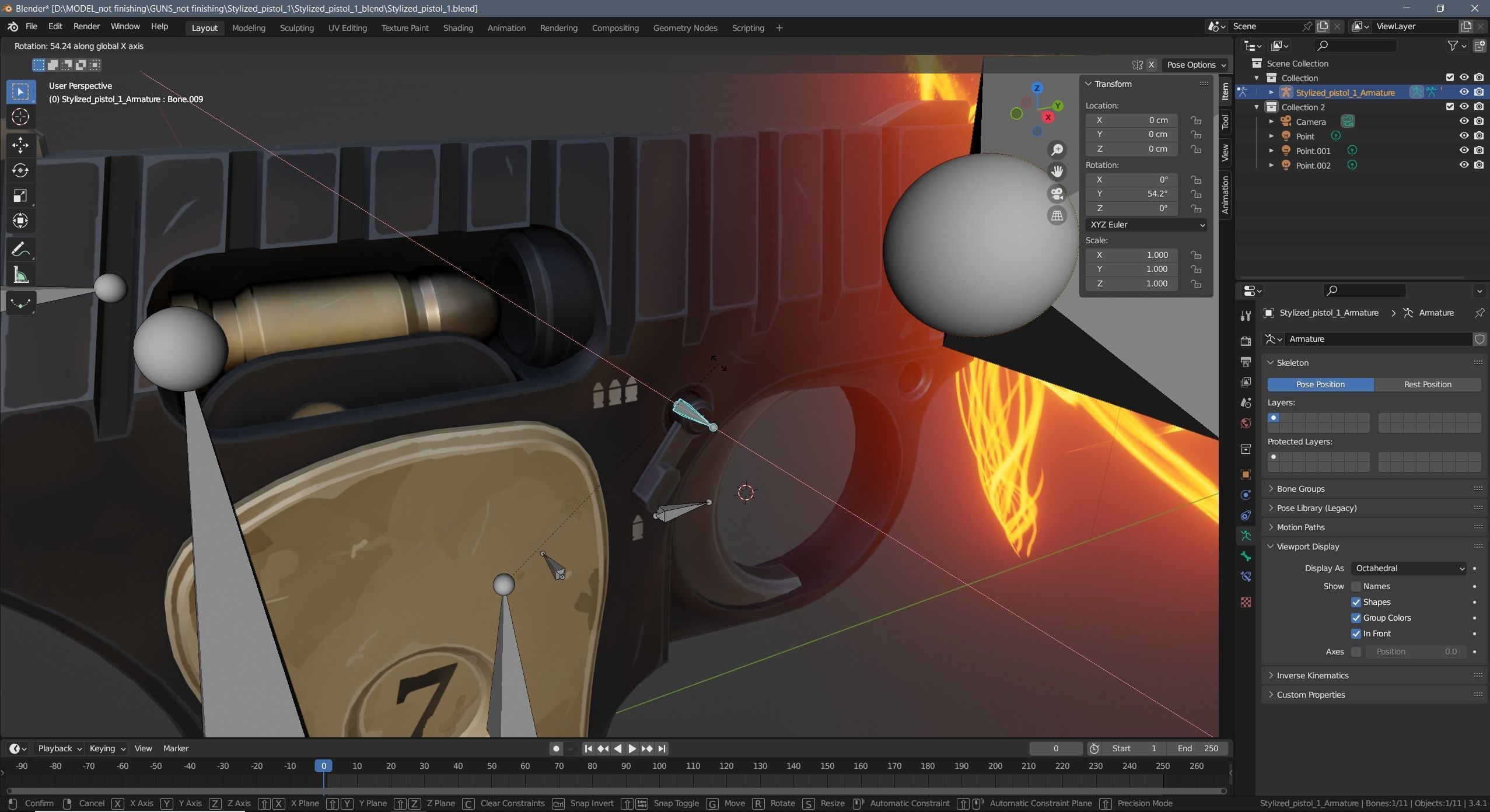Select the Measure ruler tool
Screen dimensions: 1490x812
[20, 275]
